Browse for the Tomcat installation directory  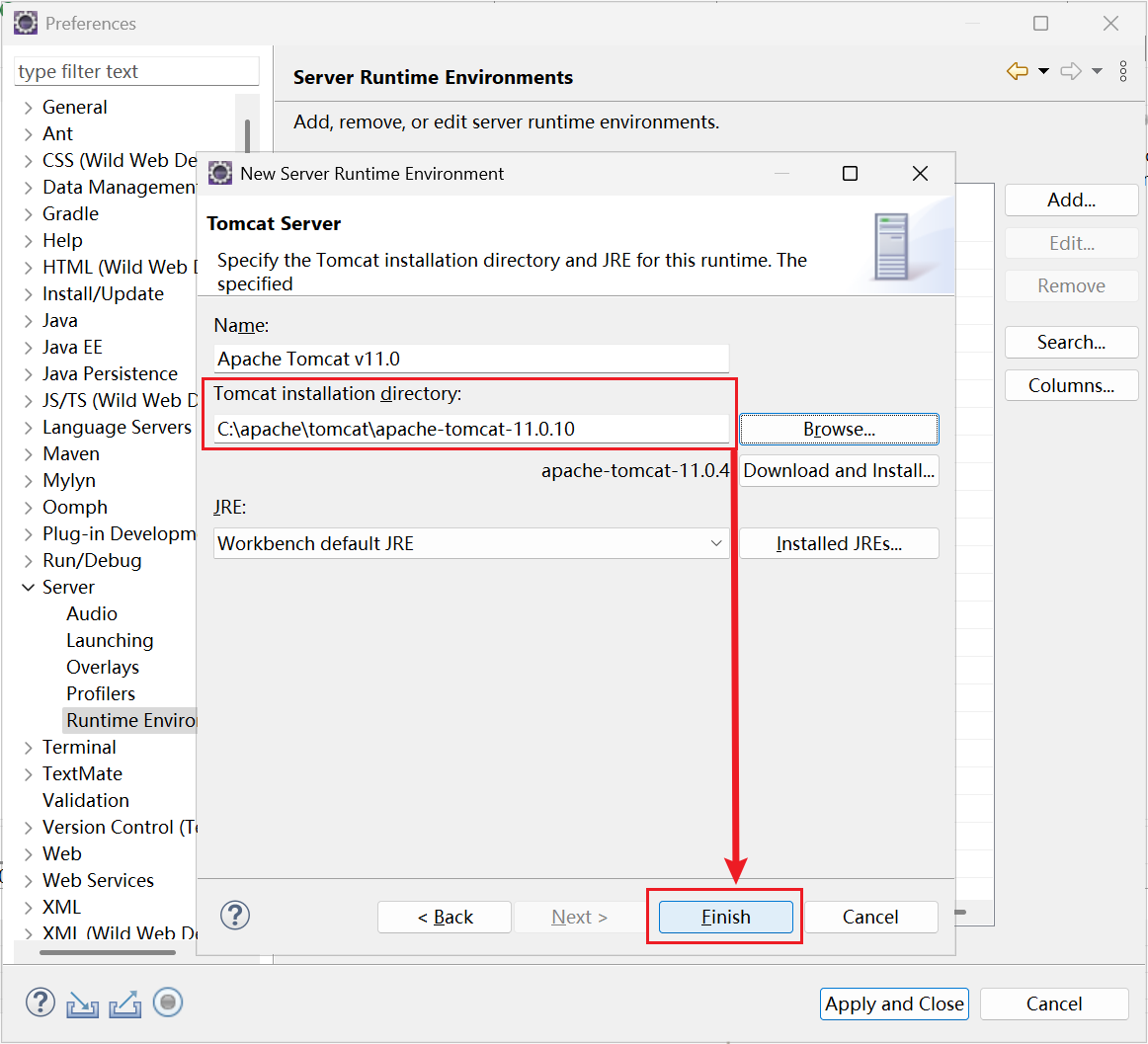point(839,429)
